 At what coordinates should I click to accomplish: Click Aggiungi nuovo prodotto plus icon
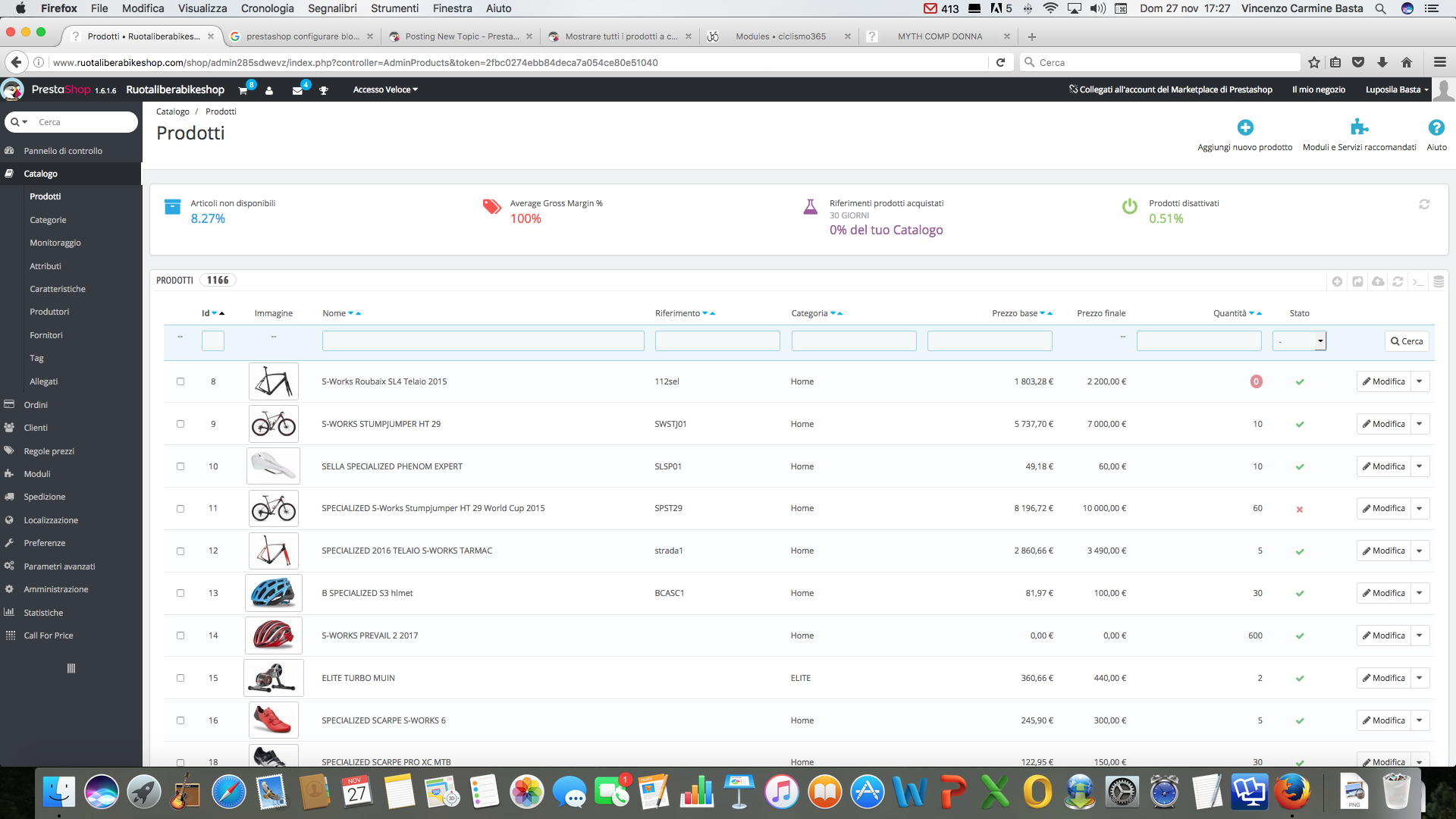click(x=1244, y=127)
